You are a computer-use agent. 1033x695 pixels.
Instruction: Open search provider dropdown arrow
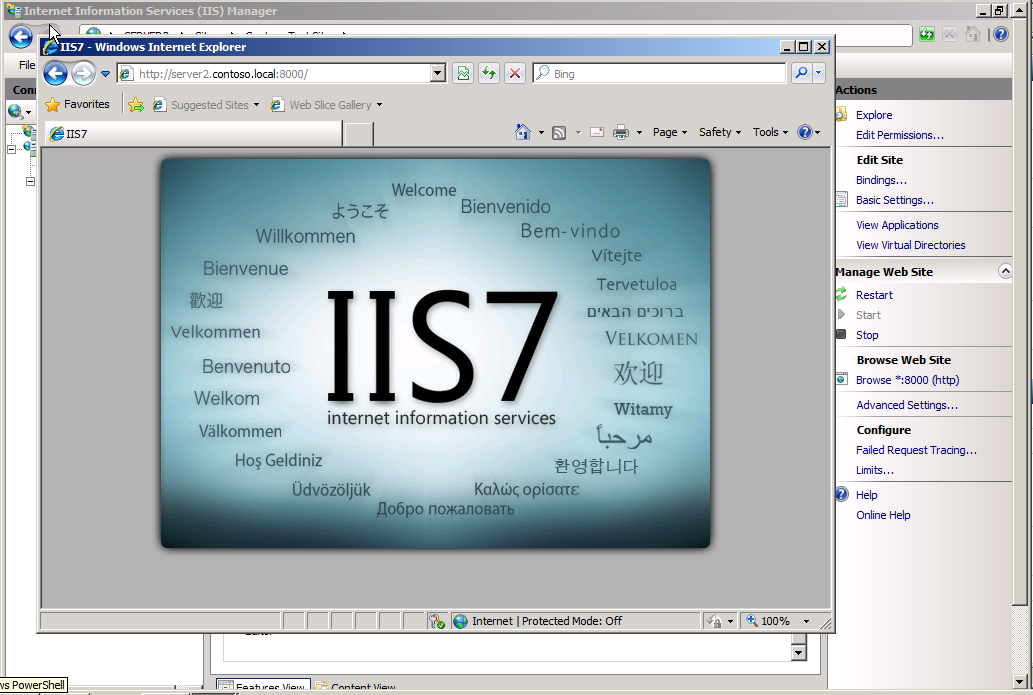tap(818, 74)
